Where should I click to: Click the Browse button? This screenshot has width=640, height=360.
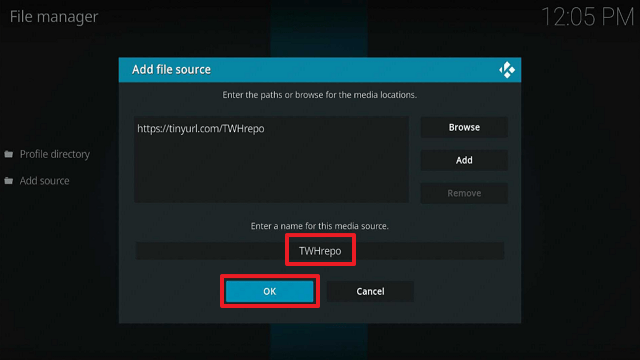coord(464,127)
